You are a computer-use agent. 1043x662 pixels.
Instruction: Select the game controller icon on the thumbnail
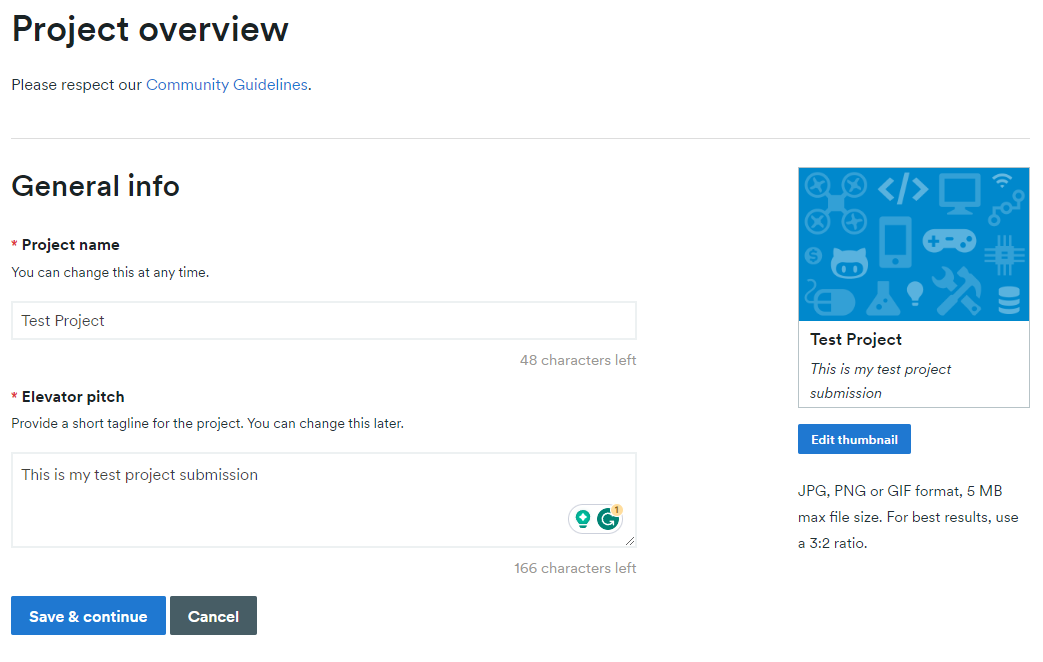click(x=949, y=240)
